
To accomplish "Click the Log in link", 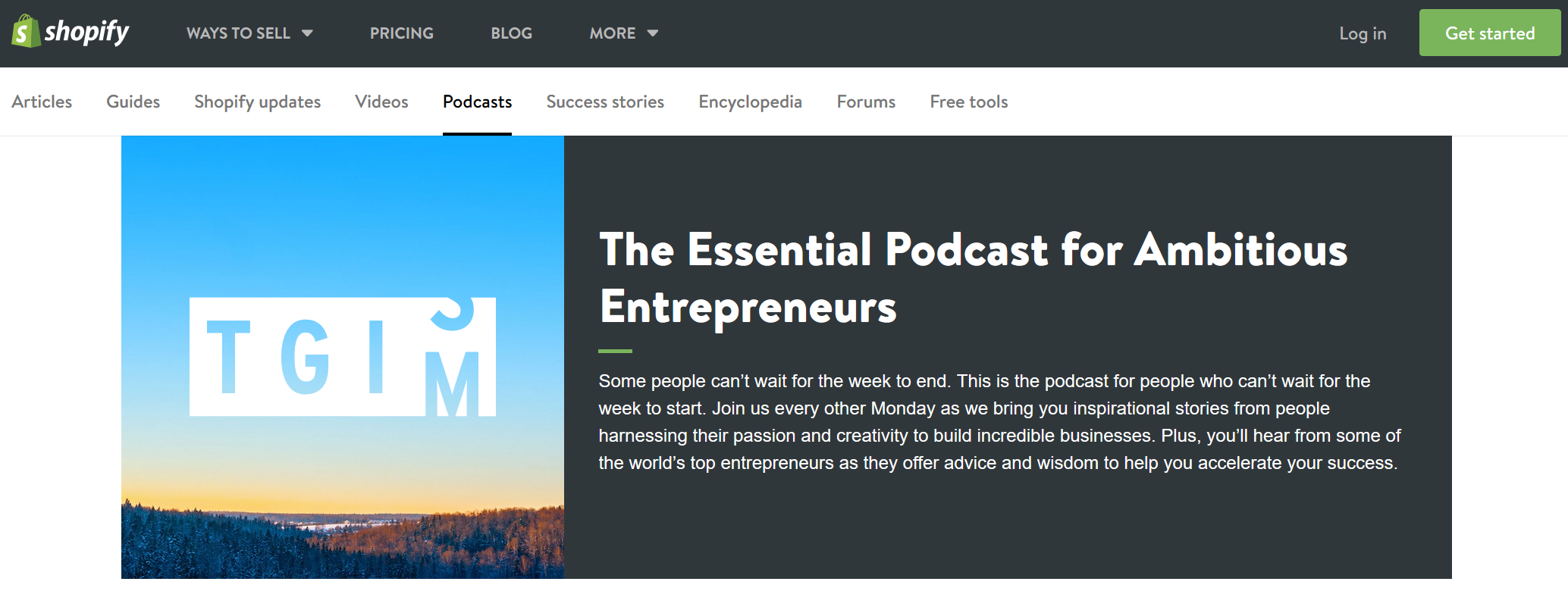I will pos(1362,33).
